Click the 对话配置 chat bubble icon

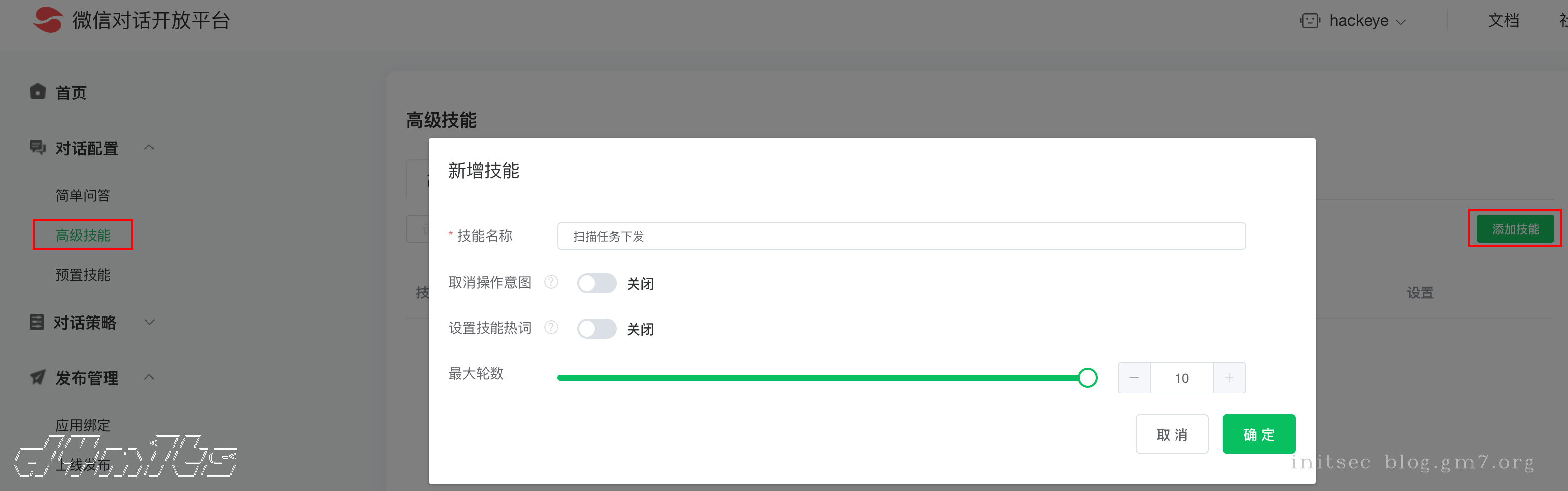pos(38,147)
